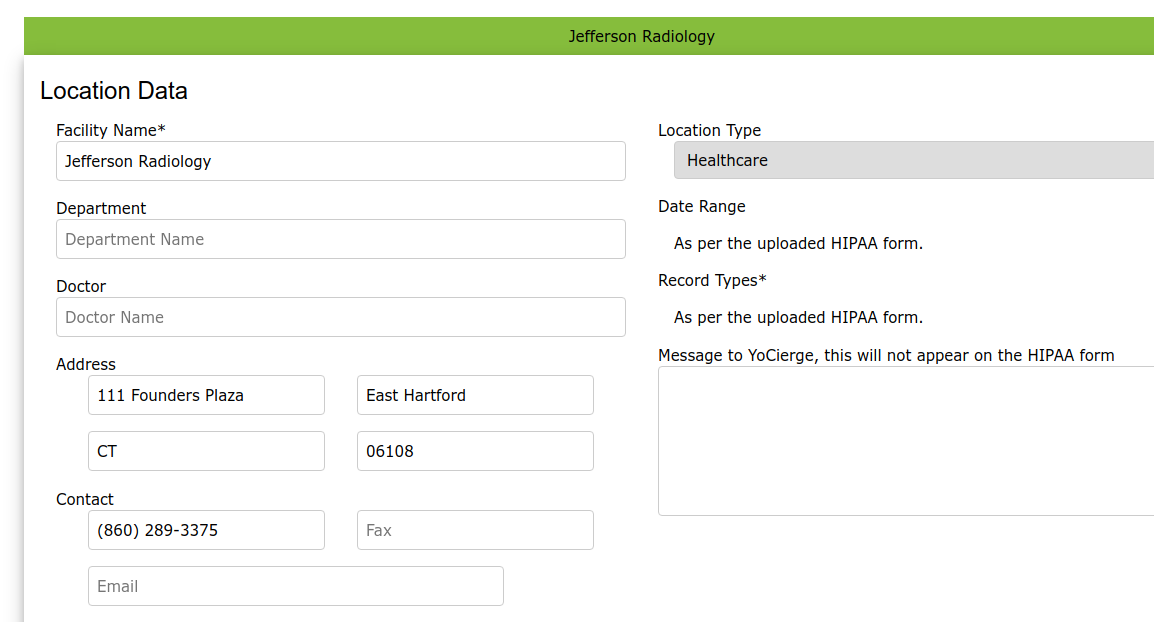Click the 'Contact' label
The image size is (1154, 622).
click(x=85, y=499)
